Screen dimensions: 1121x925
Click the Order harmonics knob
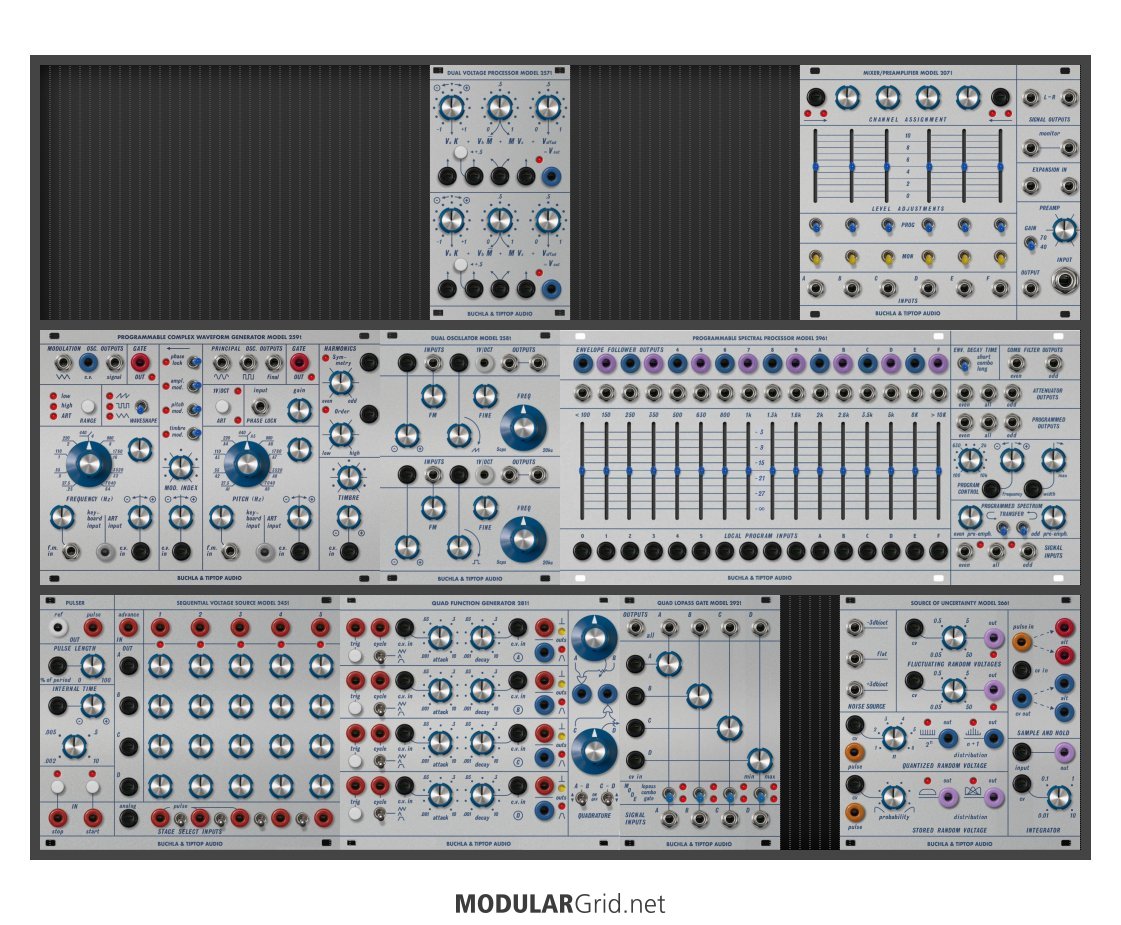pyautogui.click(x=340, y=433)
